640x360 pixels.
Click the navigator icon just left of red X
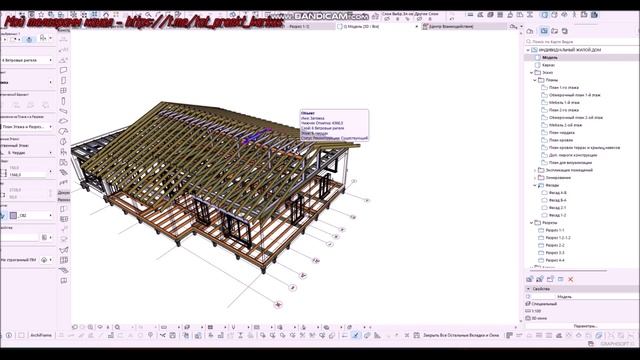560,279
